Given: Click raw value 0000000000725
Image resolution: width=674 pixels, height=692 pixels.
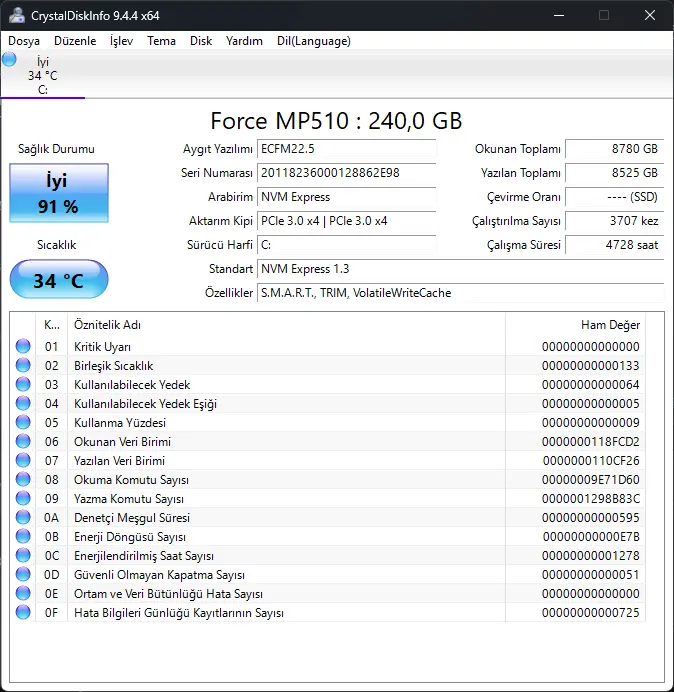Looking at the screenshot, I should (591, 613).
